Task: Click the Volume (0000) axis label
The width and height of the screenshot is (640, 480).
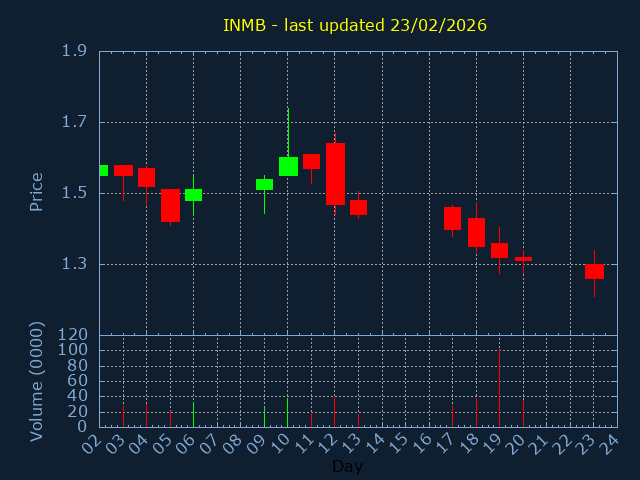Action: click(37, 381)
